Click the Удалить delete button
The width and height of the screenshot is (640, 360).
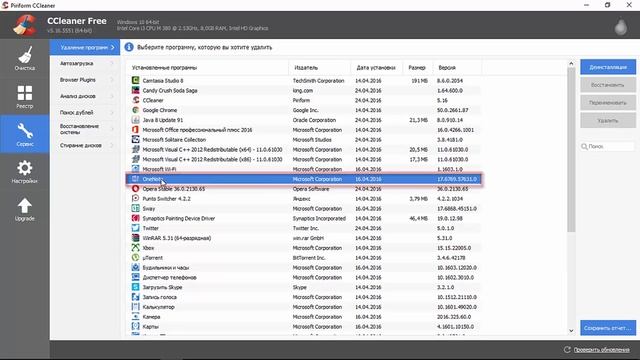(608, 120)
